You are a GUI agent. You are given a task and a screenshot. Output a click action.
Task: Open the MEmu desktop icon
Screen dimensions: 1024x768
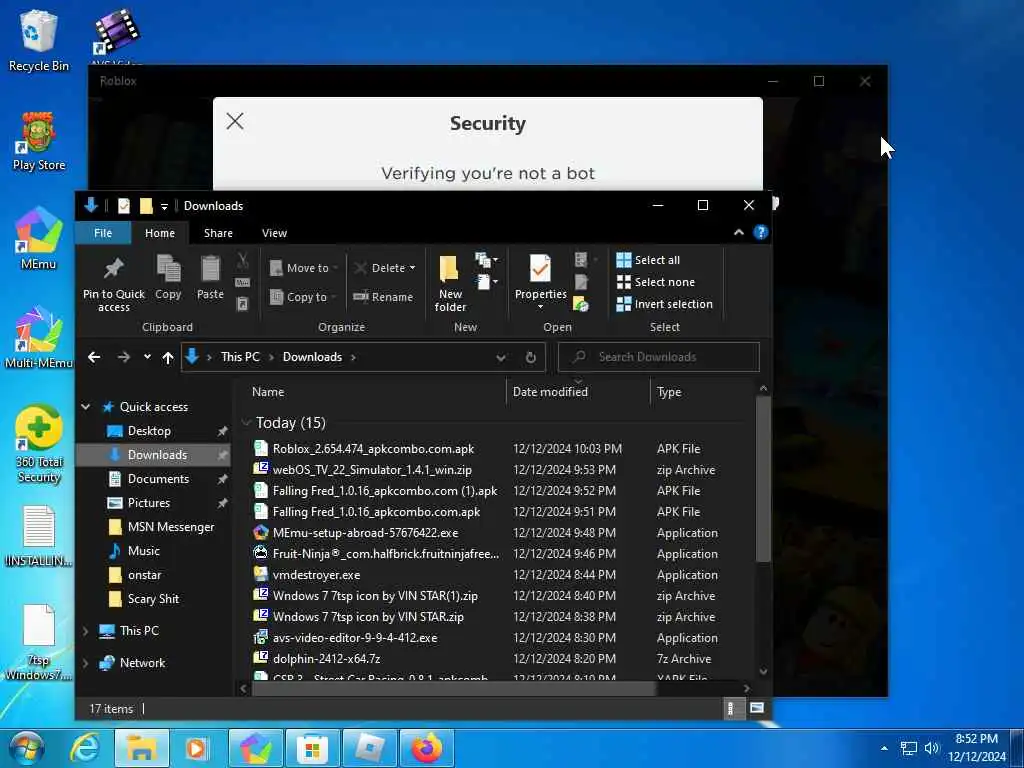pos(39,238)
